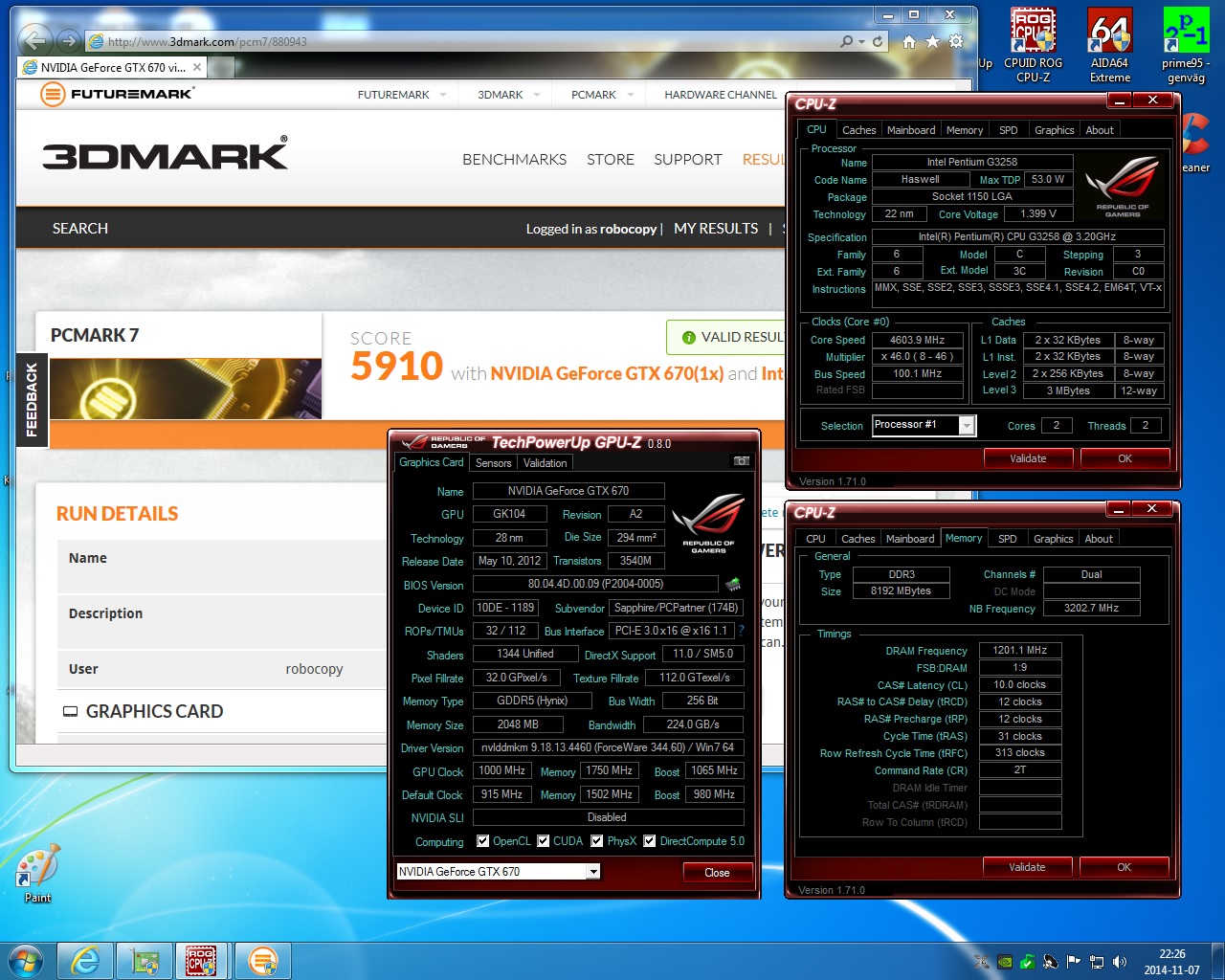Open Internet Explorer from taskbar
Viewport: 1225px width, 980px height.
[x=85, y=961]
